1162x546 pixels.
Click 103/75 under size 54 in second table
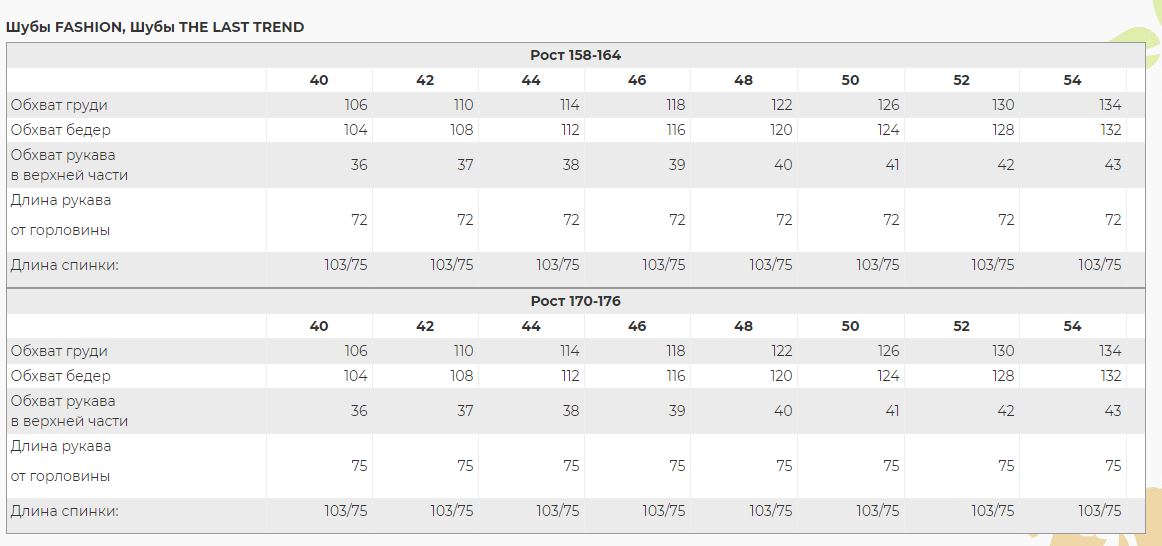(1100, 510)
